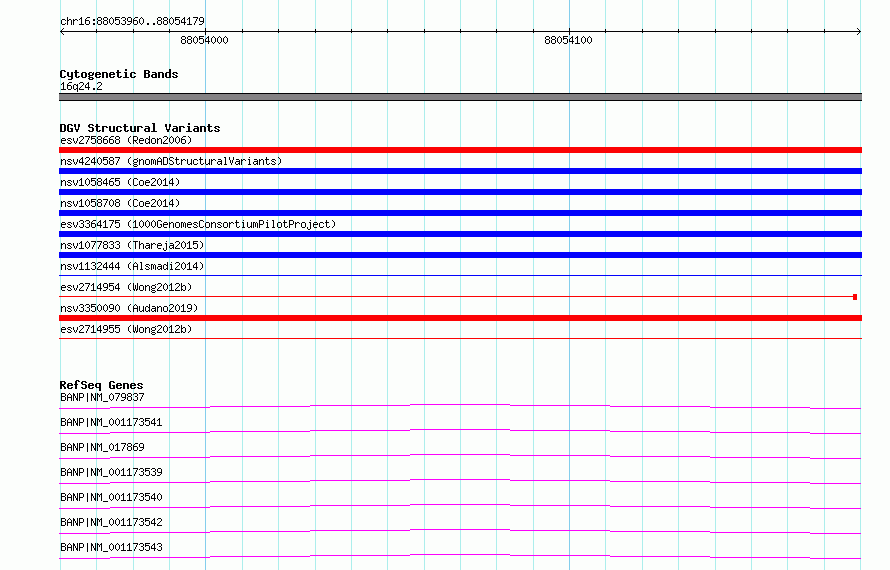890x570 pixels.
Task: Click the thin red line under esv2714955
Action: [x=460, y=339]
